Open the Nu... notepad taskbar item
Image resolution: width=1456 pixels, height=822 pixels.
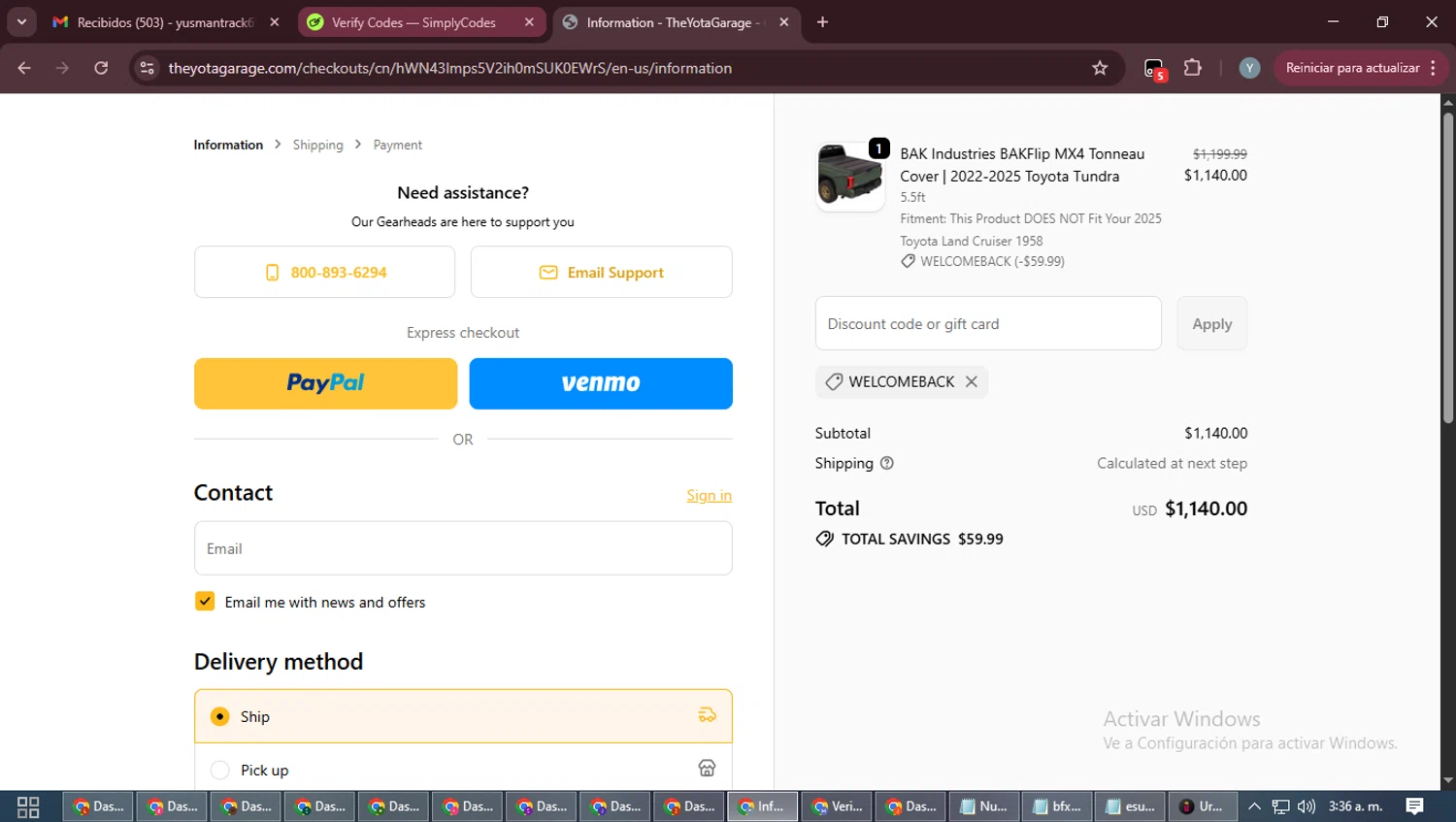984,806
